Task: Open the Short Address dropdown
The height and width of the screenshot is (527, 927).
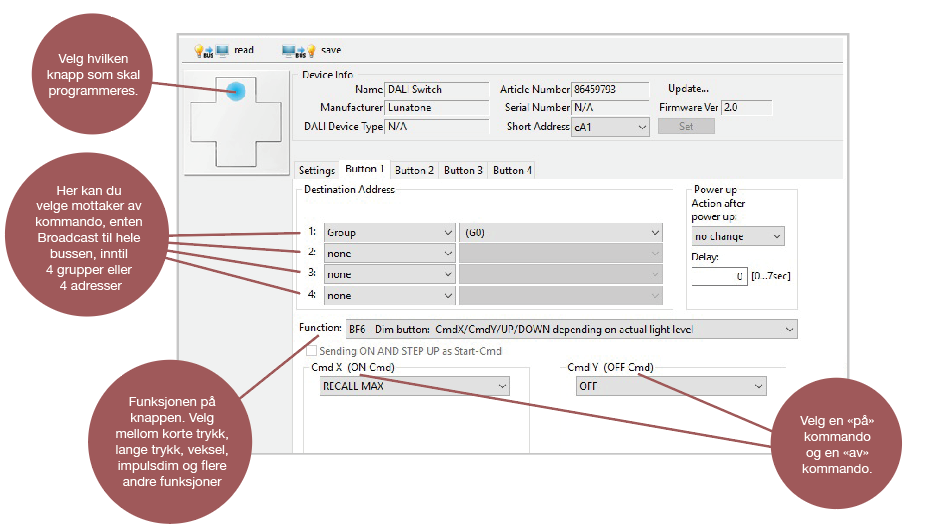Action: tap(610, 127)
